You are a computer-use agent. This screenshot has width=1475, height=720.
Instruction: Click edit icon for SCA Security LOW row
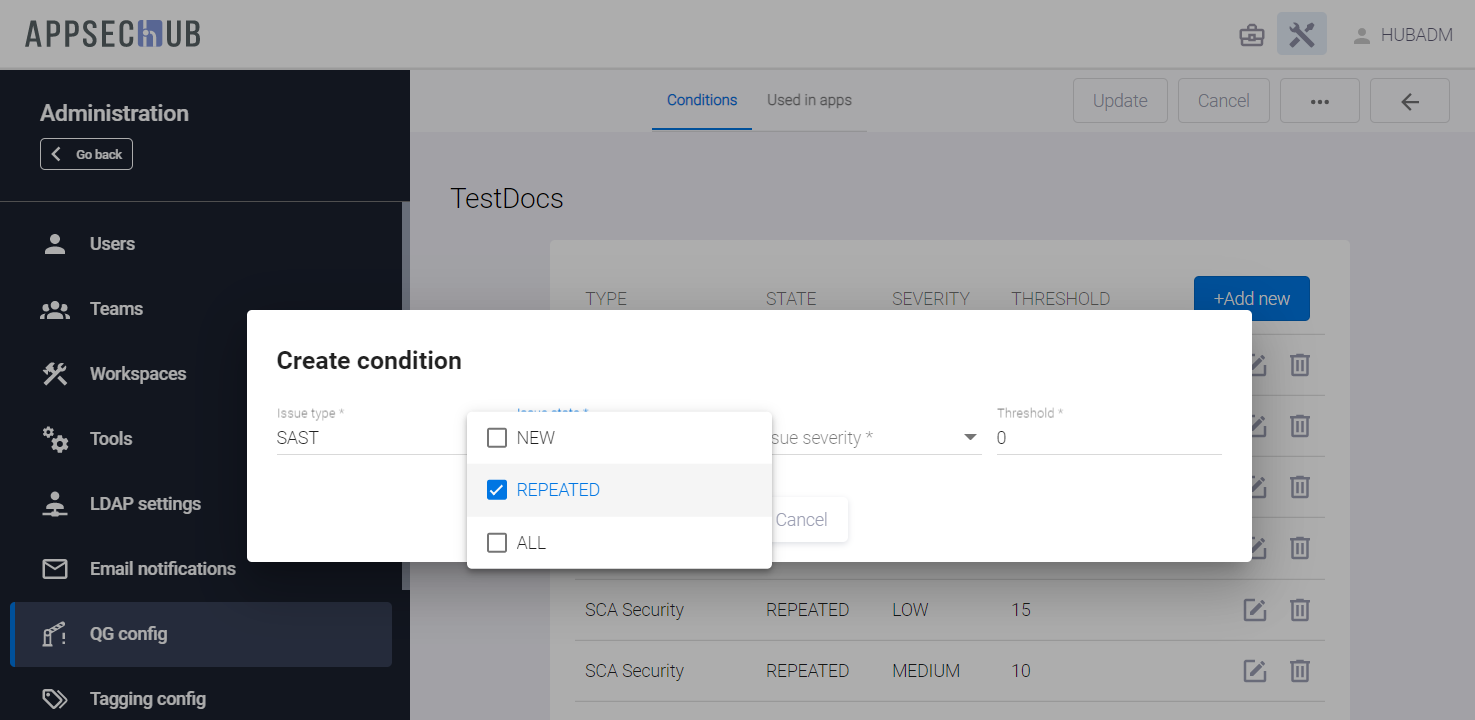1254,610
